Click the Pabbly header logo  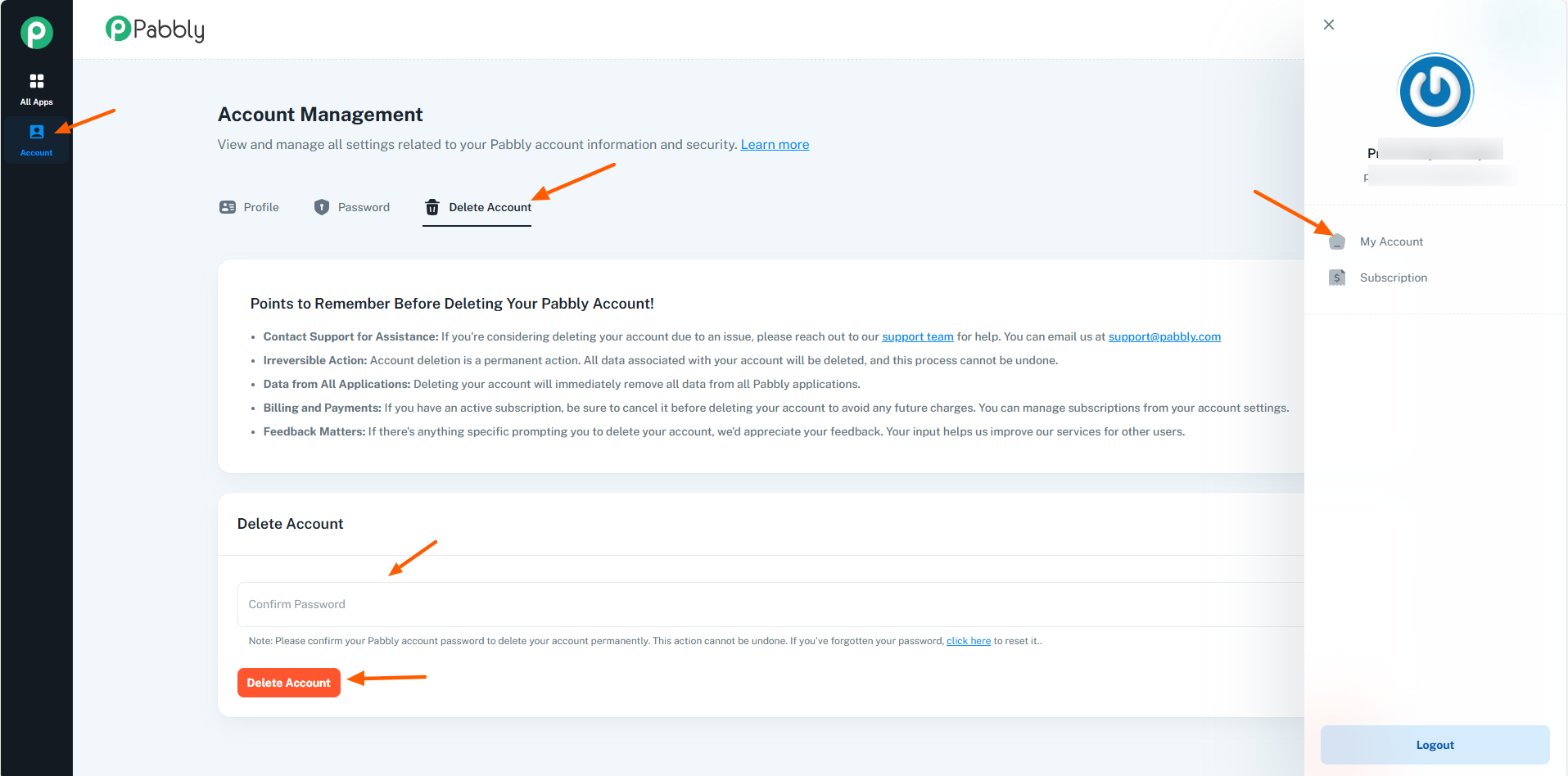coord(155,29)
